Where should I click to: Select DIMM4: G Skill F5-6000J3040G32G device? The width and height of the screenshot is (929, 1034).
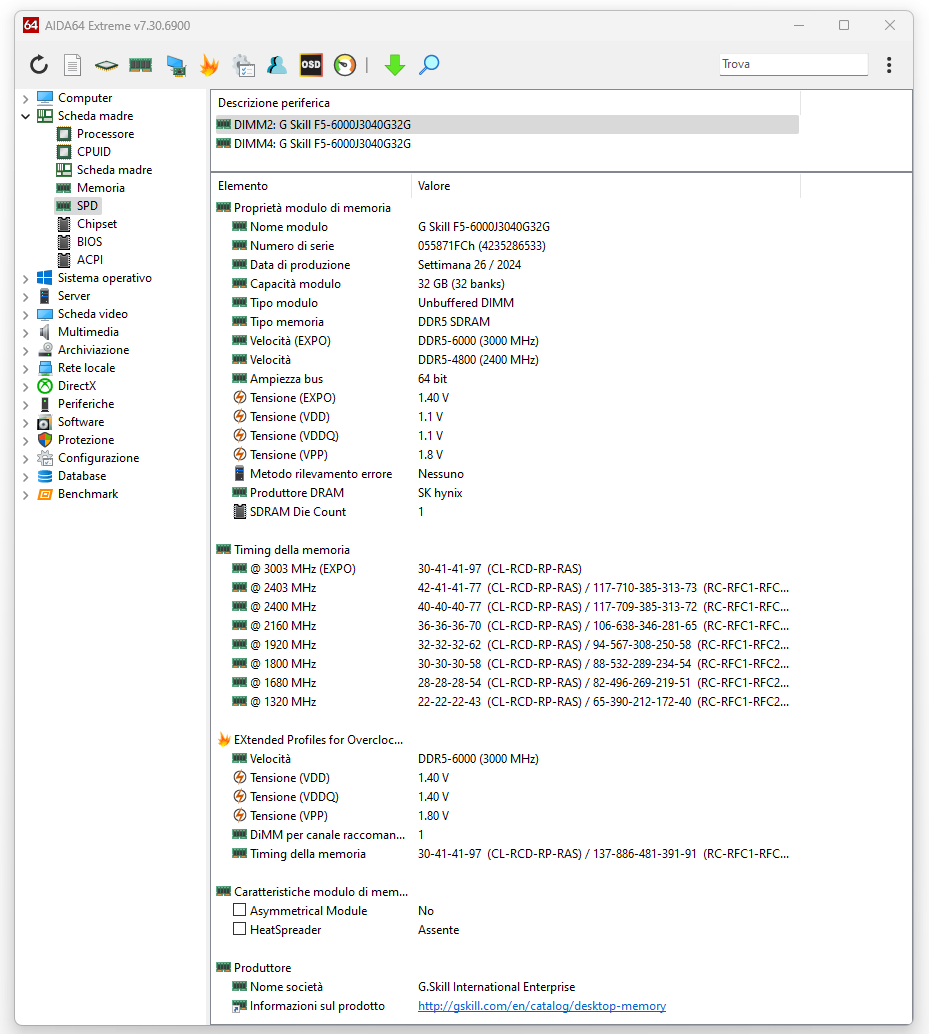click(x=506, y=144)
